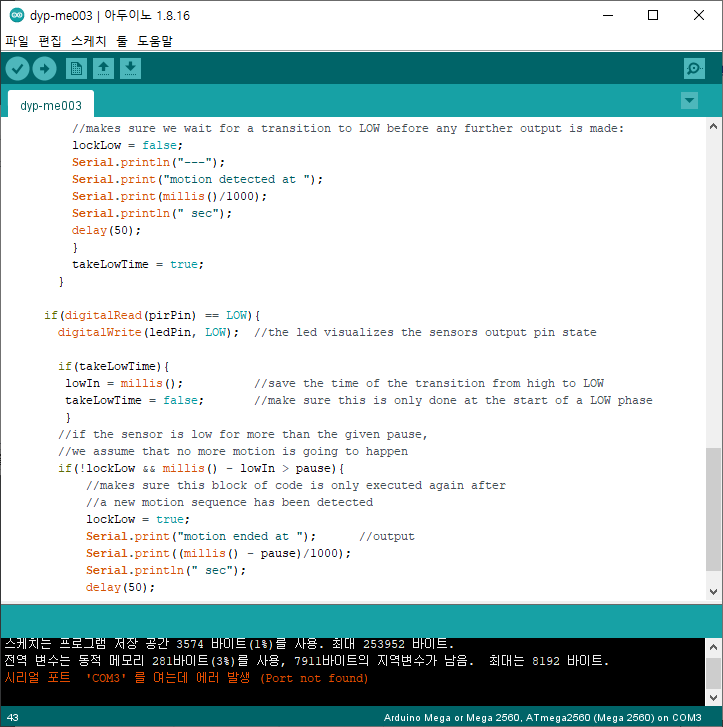This screenshot has width=723, height=727.
Task: Click the last 'delay(50);' line
Action: tap(120, 587)
